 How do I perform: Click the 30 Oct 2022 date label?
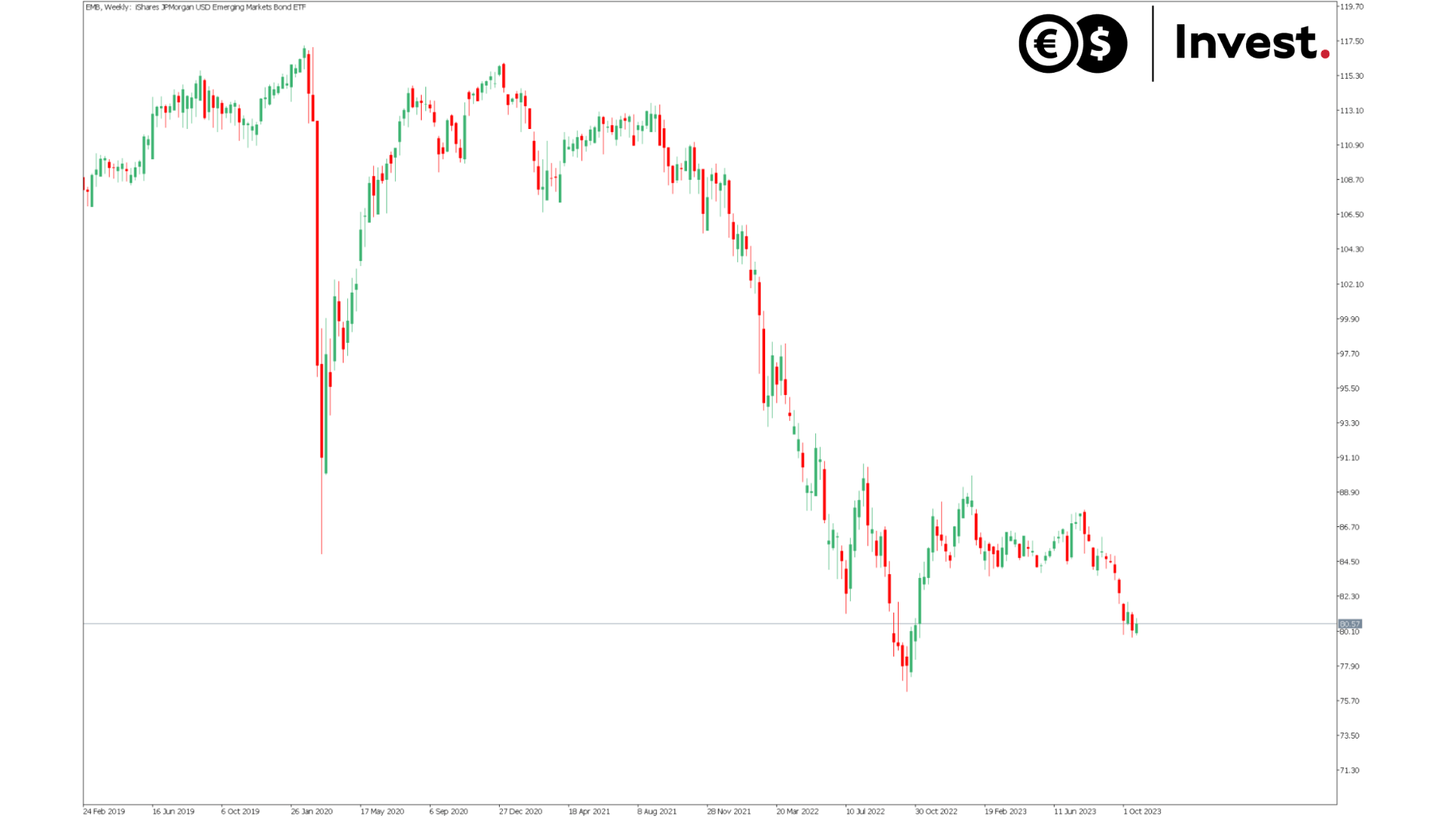point(937,811)
